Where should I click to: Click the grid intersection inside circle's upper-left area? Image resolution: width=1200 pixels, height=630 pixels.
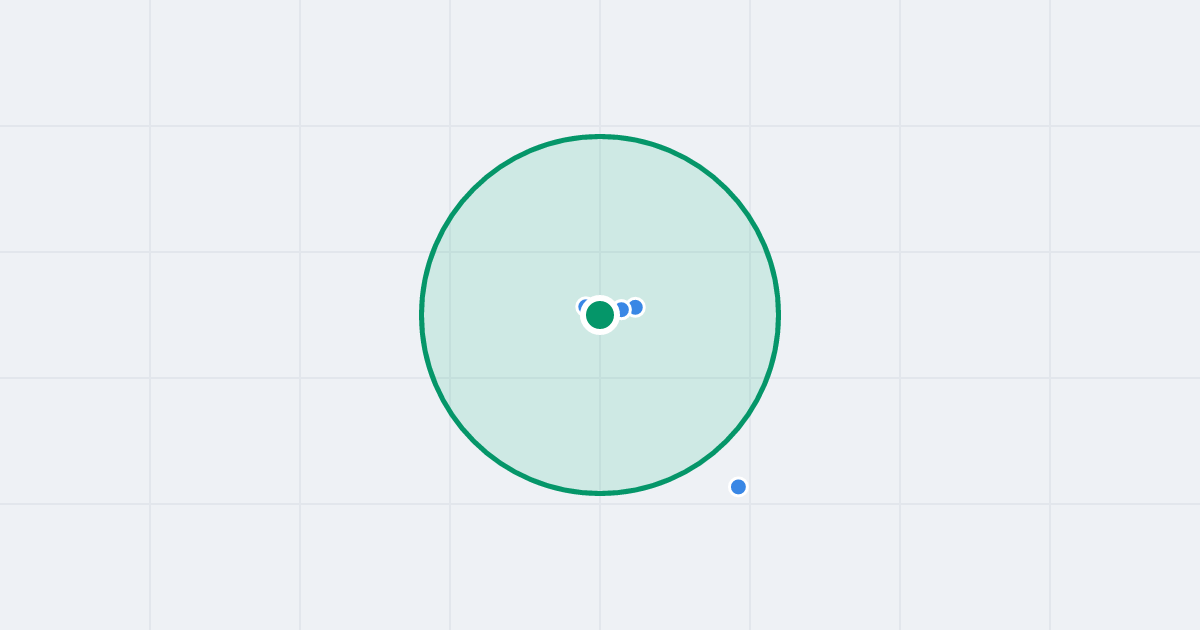tap(450, 252)
